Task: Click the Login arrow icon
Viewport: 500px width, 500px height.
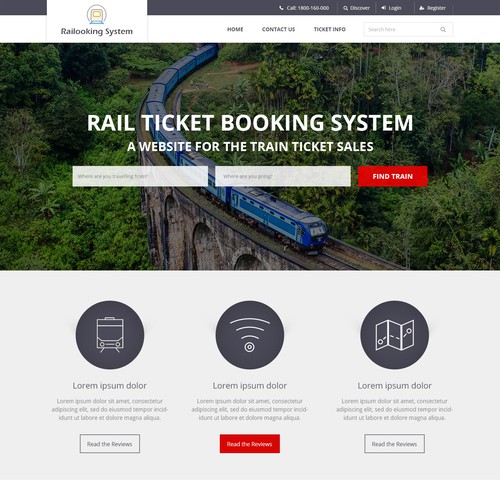Action: (384, 8)
